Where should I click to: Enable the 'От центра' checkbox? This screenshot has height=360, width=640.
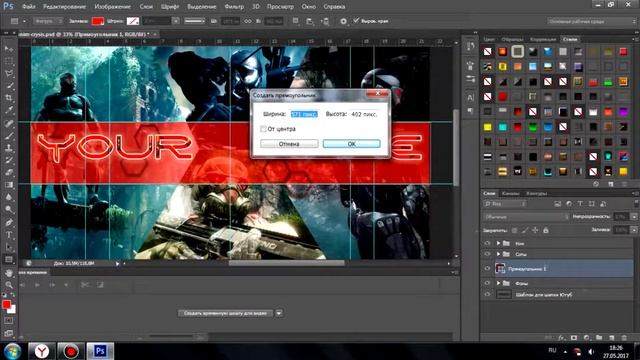263,129
